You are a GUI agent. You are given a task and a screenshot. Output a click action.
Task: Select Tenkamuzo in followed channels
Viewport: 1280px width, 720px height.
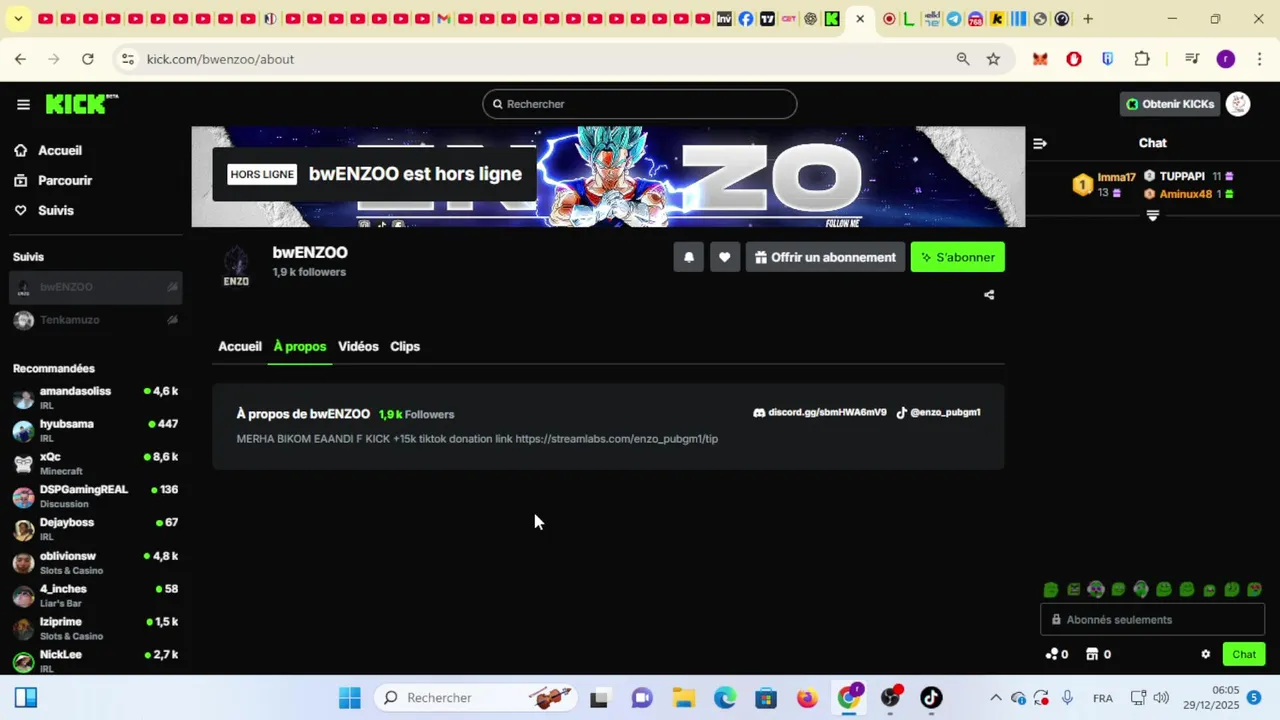[96, 320]
